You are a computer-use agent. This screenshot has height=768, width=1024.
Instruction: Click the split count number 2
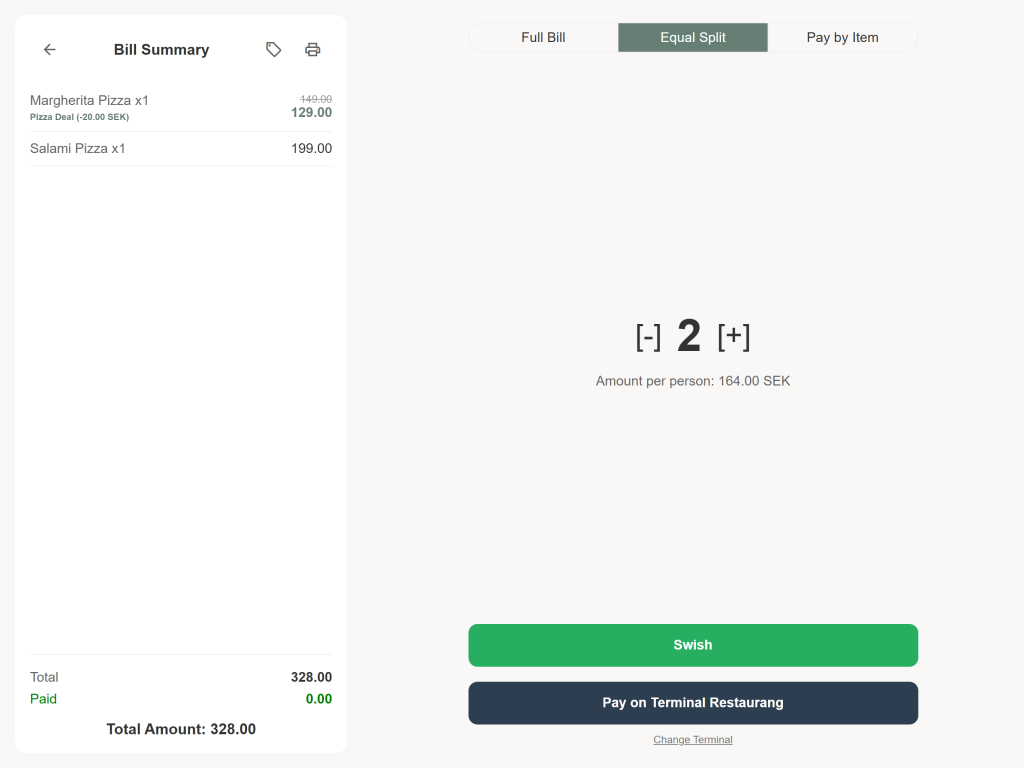coord(689,336)
